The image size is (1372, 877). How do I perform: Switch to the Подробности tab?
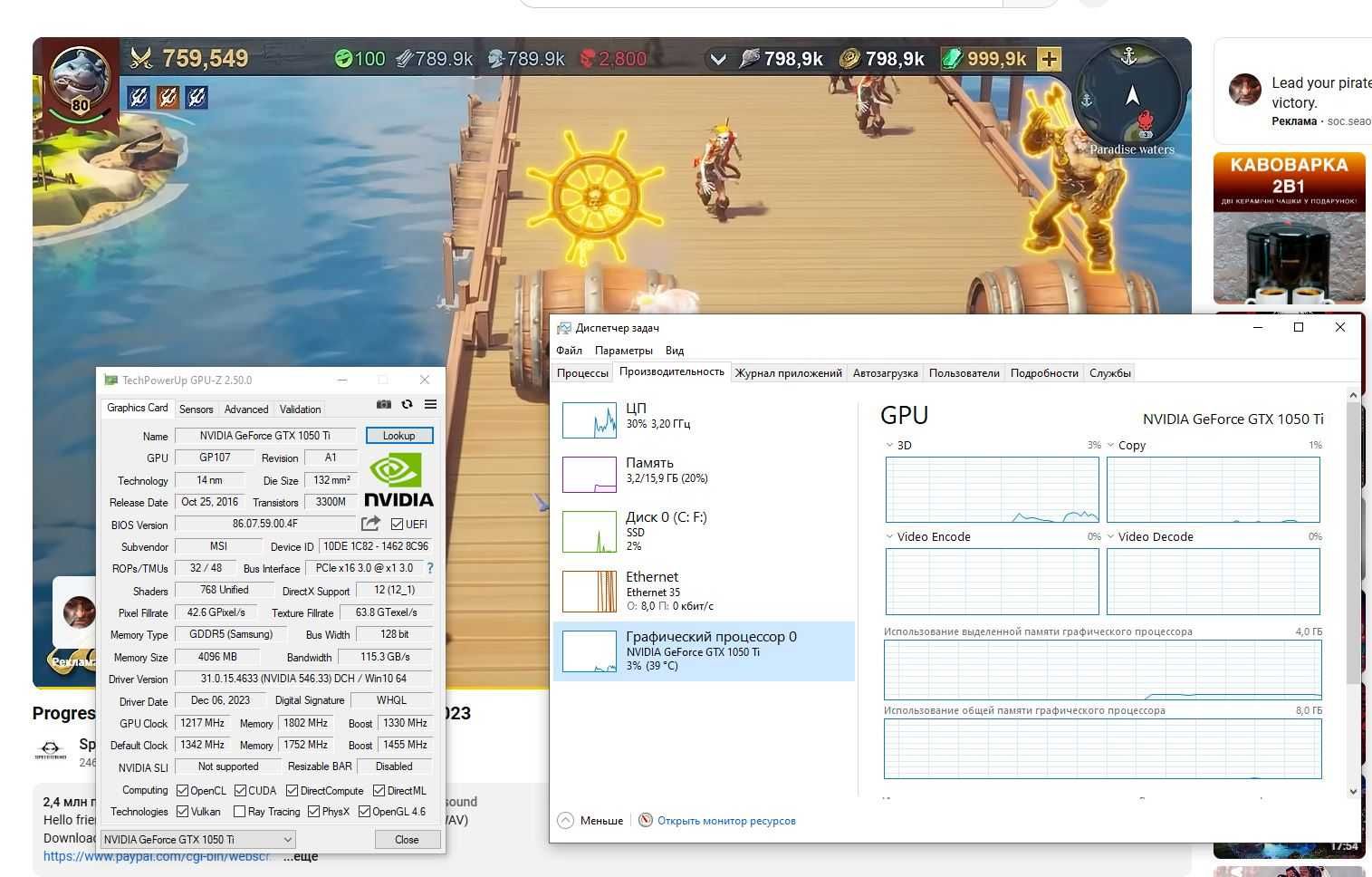pos(1044,372)
